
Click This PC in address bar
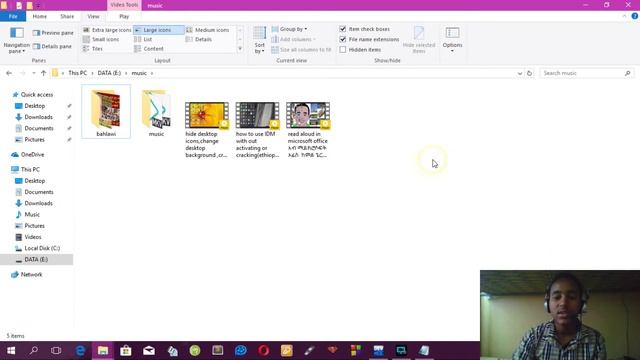pyautogui.click(x=78, y=73)
